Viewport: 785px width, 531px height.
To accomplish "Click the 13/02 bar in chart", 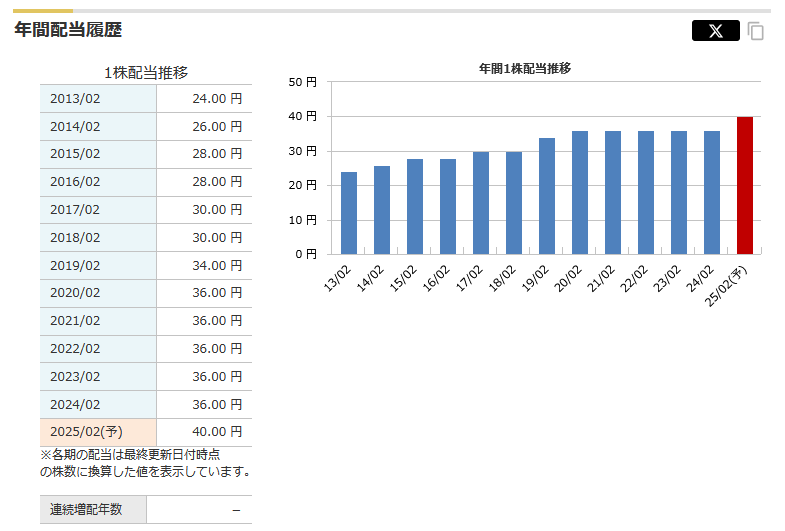I will click(x=349, y=213).
